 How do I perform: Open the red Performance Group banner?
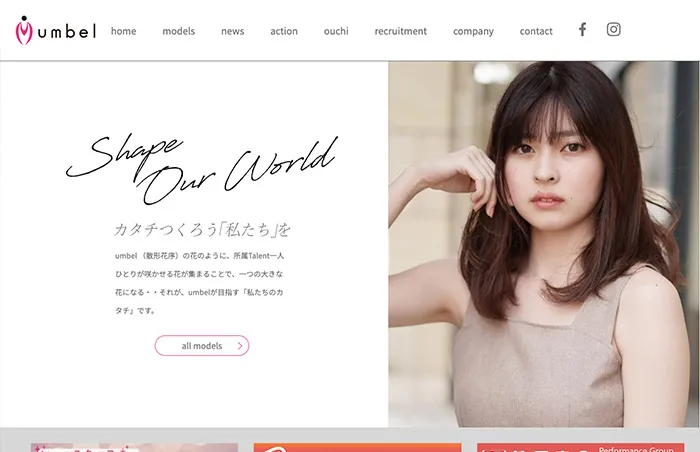click(x=580, y=447)
